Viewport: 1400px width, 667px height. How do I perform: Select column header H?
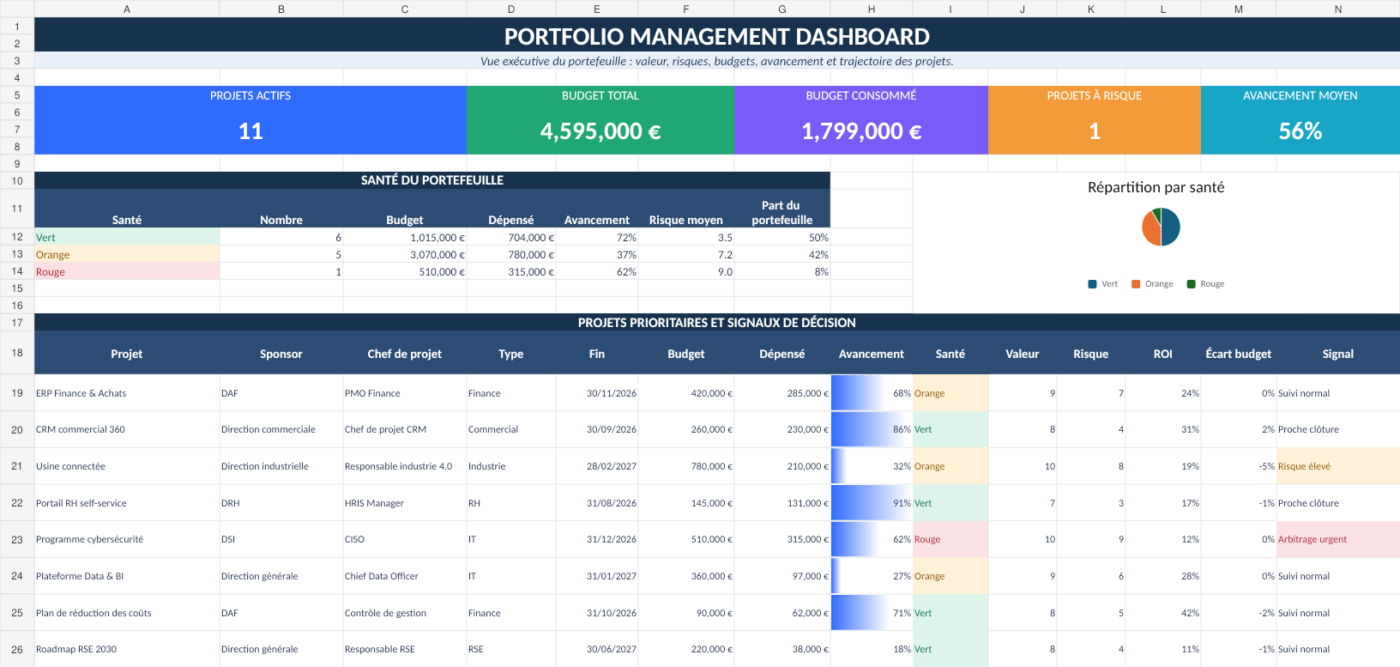click(871, 8)
